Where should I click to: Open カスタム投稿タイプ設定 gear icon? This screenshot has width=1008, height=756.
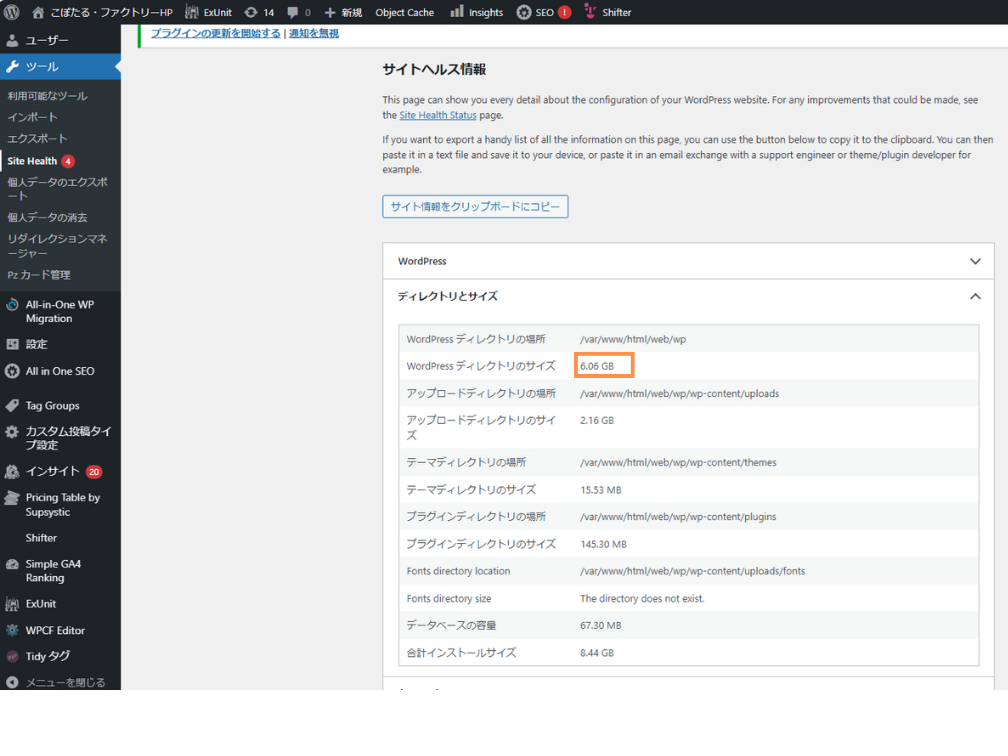coord(12,431)
